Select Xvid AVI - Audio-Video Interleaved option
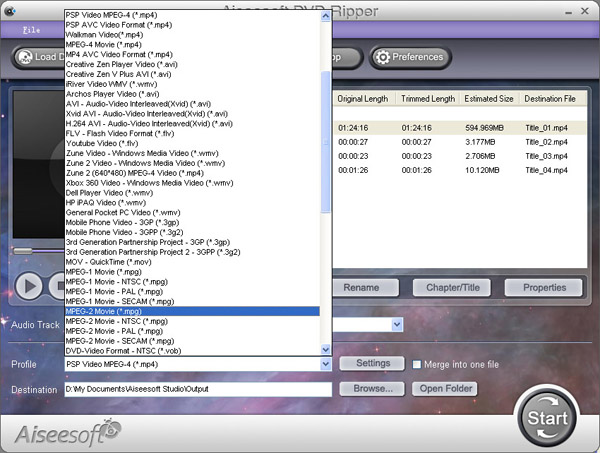This screenshot has height=453, width=600. 192,114
